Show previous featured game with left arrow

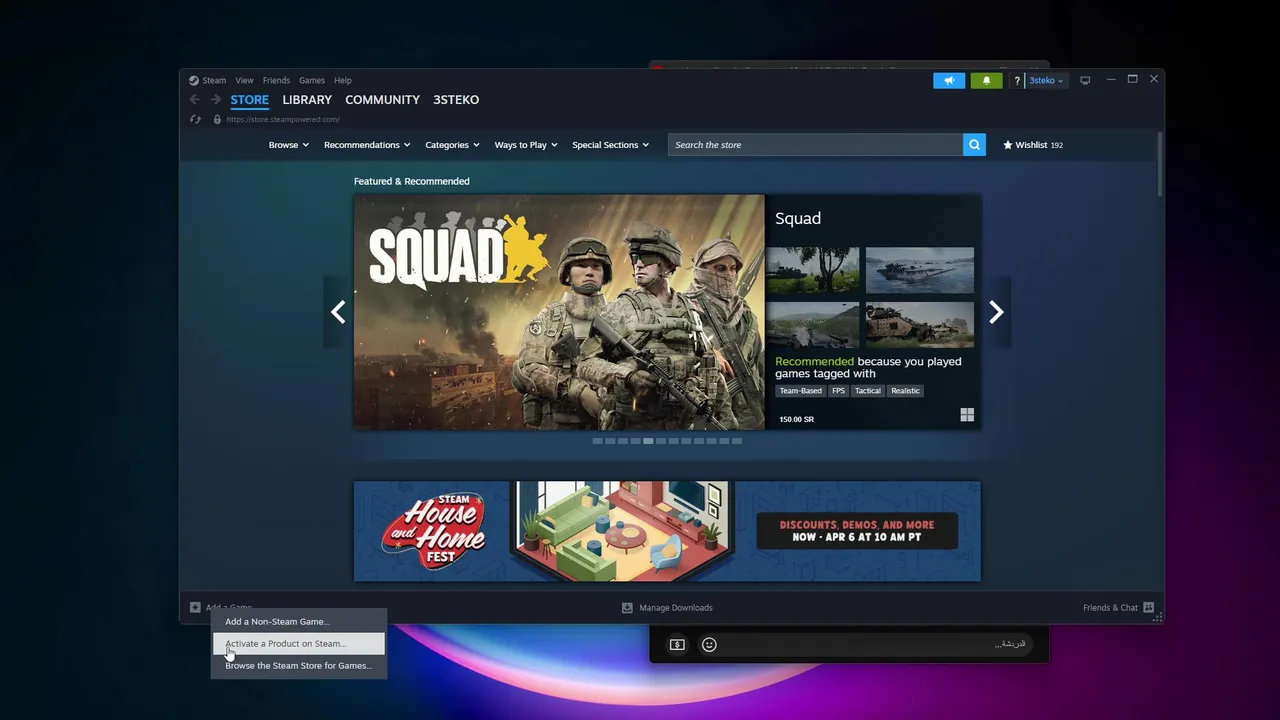pyautogui.click(x=338, y=312)
